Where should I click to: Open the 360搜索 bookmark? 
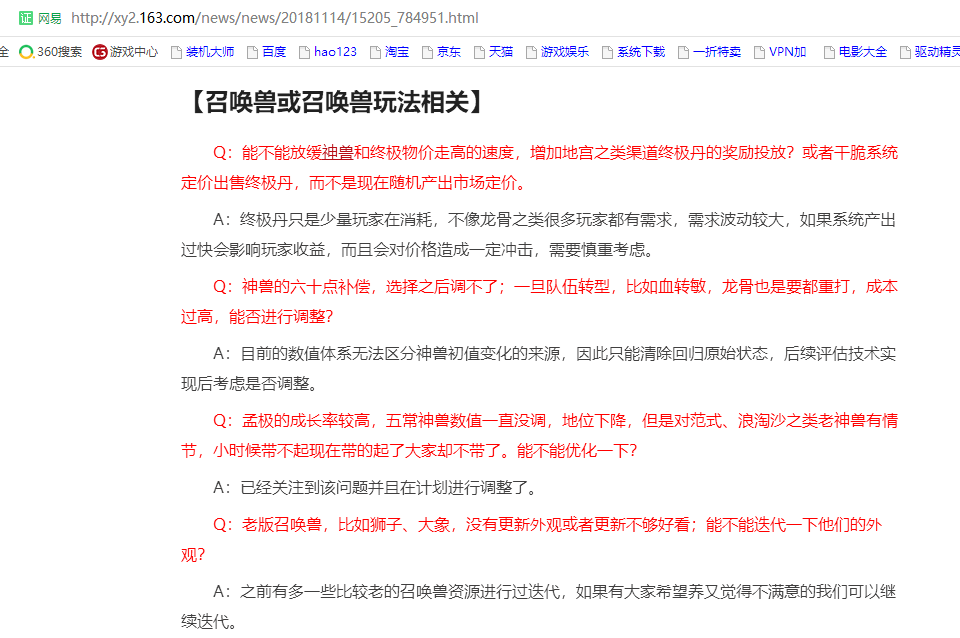pos(51,52)
